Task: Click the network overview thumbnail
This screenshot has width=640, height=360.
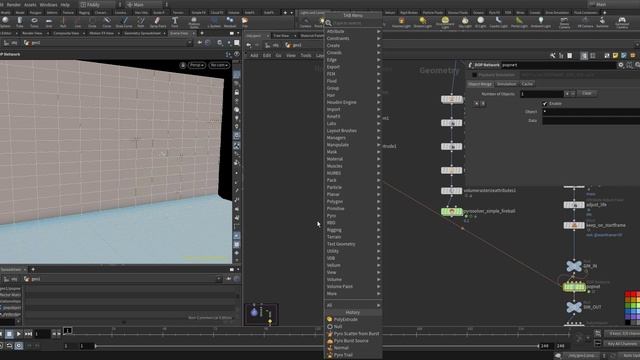Action: click(261, 314)
